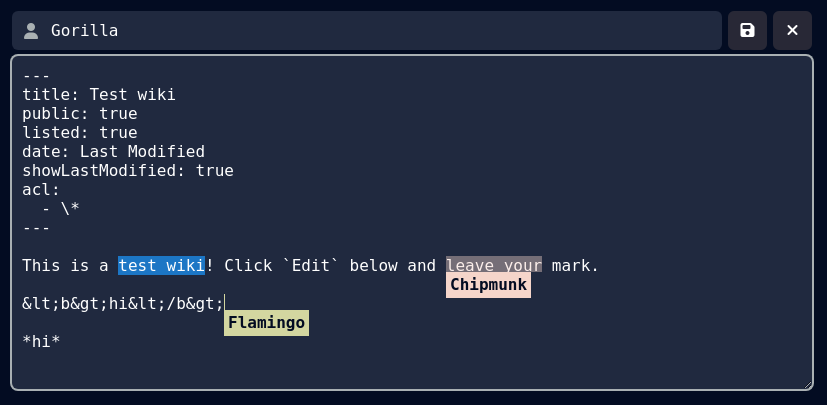Click the word 'mark.' in the sentence
This screenshot has width=827, height=405.
tap(575, 265)
